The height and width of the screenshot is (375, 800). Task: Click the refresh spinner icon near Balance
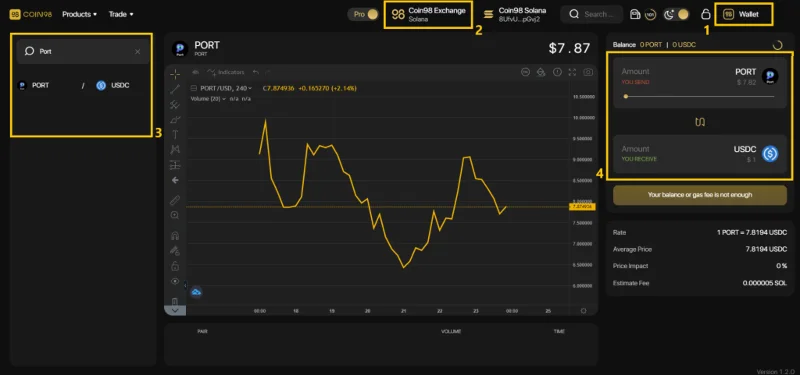777,45
